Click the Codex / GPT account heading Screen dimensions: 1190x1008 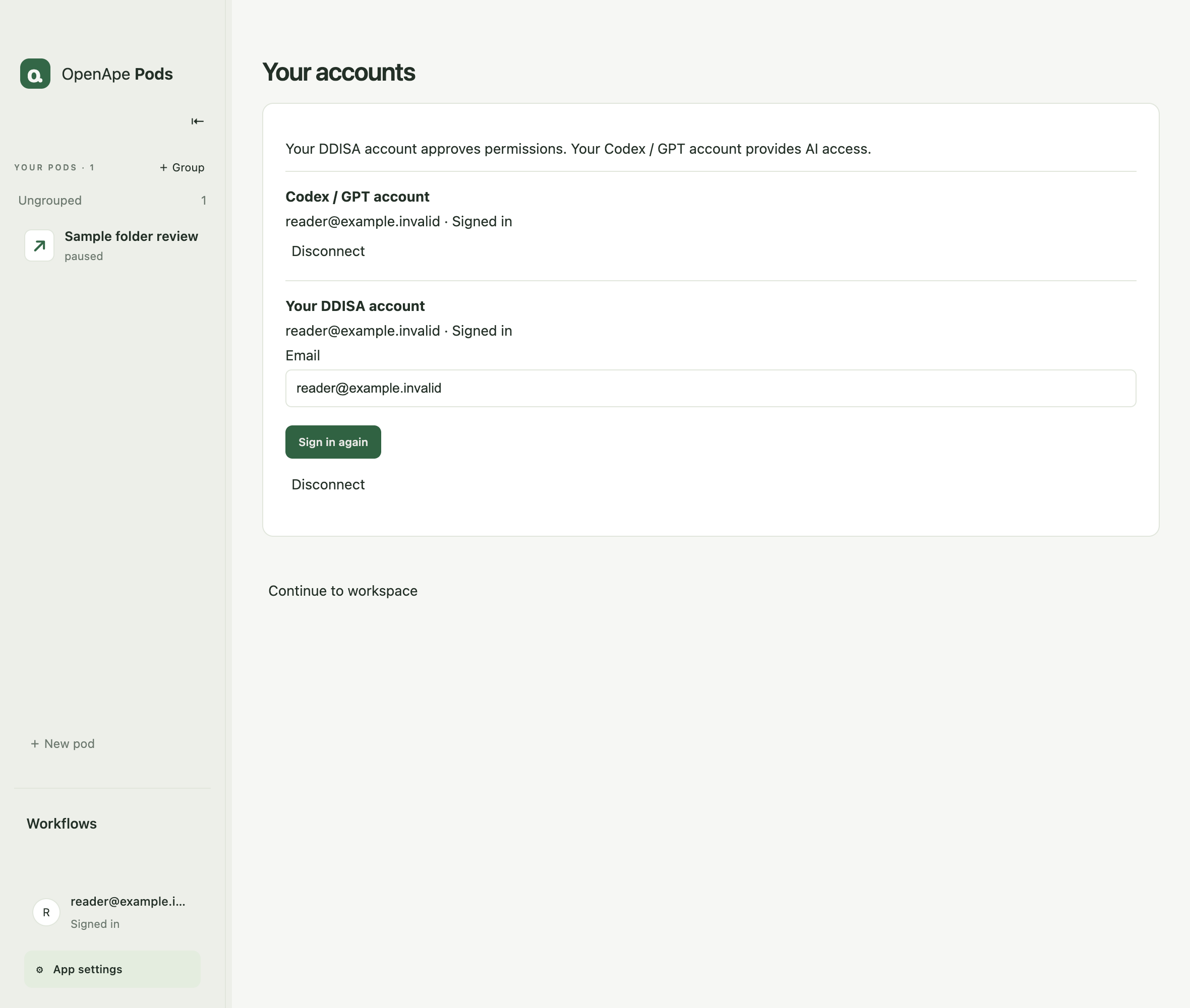point(357,197)
